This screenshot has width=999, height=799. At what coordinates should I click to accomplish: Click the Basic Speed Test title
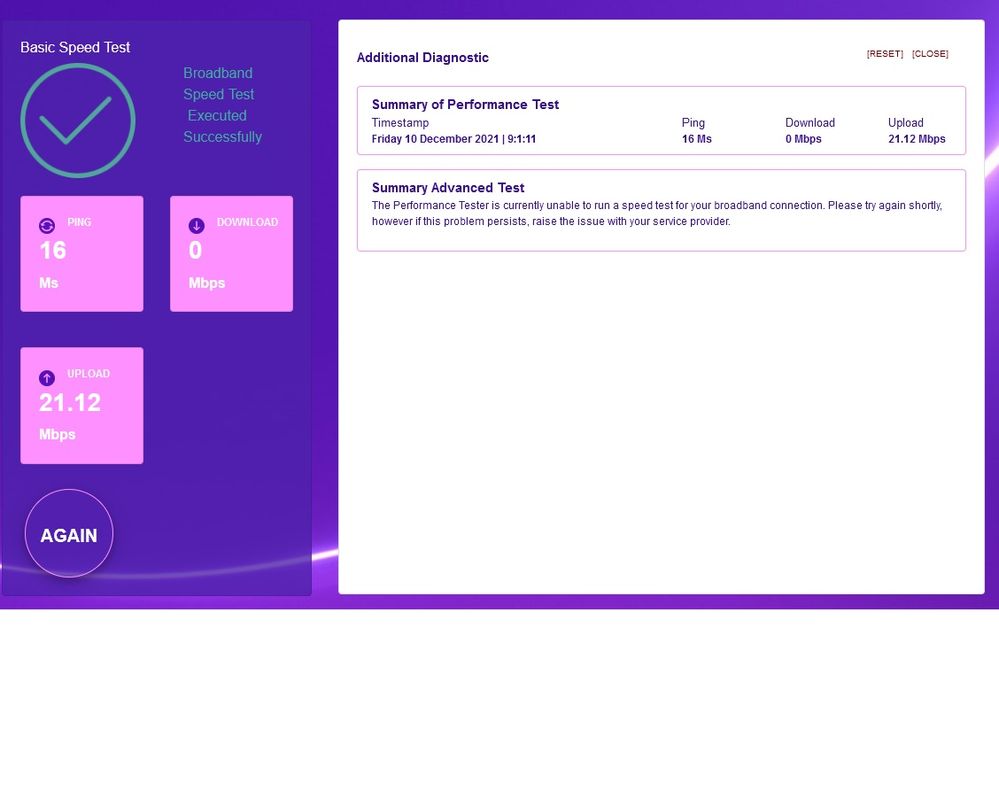coord(75,47)
